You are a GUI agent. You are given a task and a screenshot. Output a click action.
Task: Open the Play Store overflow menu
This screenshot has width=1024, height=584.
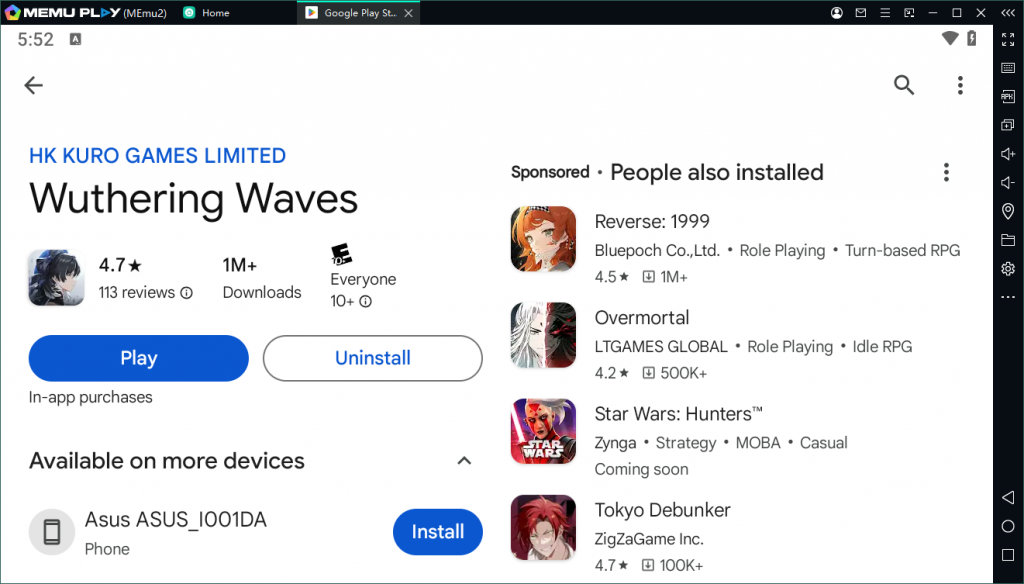960,85
